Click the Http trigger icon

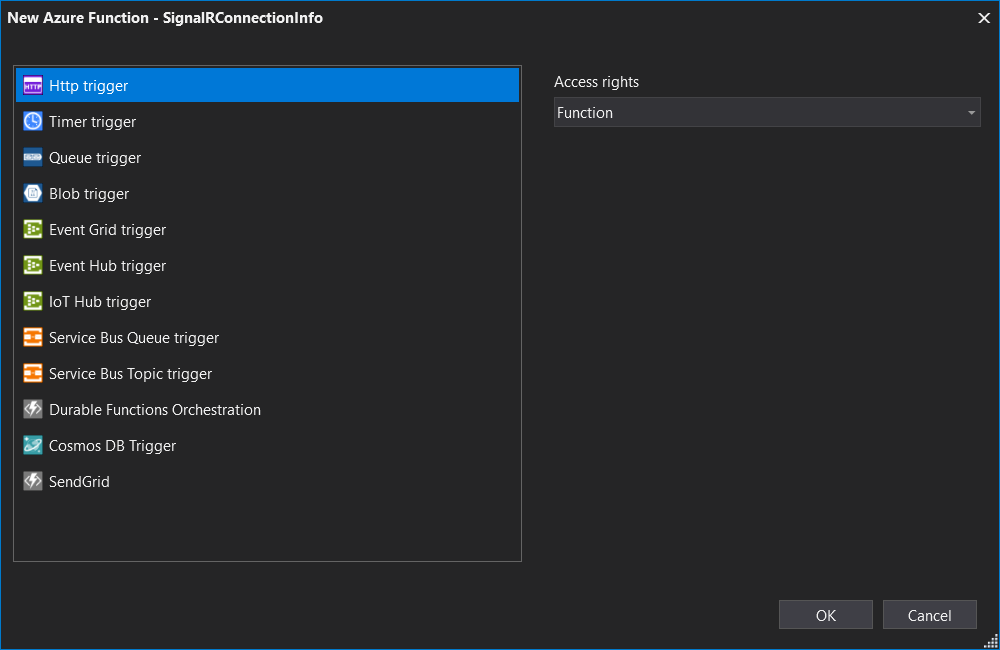click(x=33, y=85)
